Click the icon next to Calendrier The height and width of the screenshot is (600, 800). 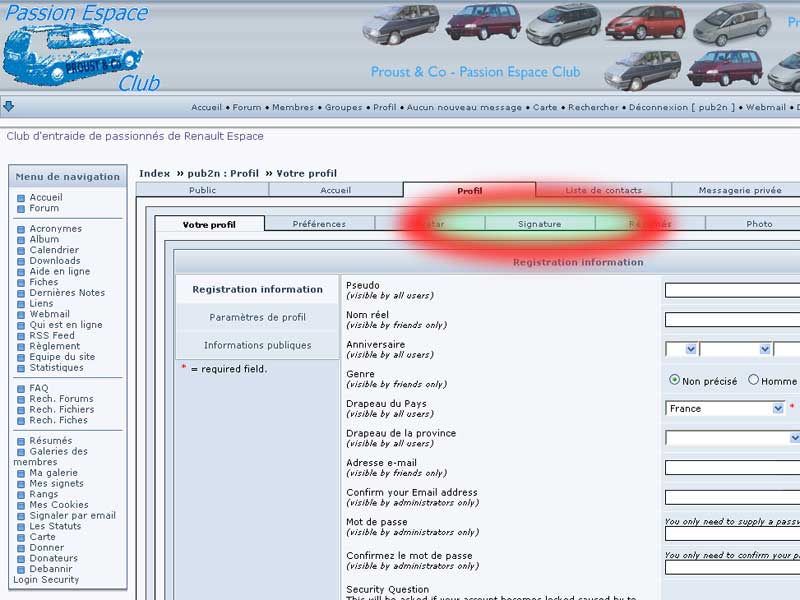pyautogui.click(x=21, y=251)
